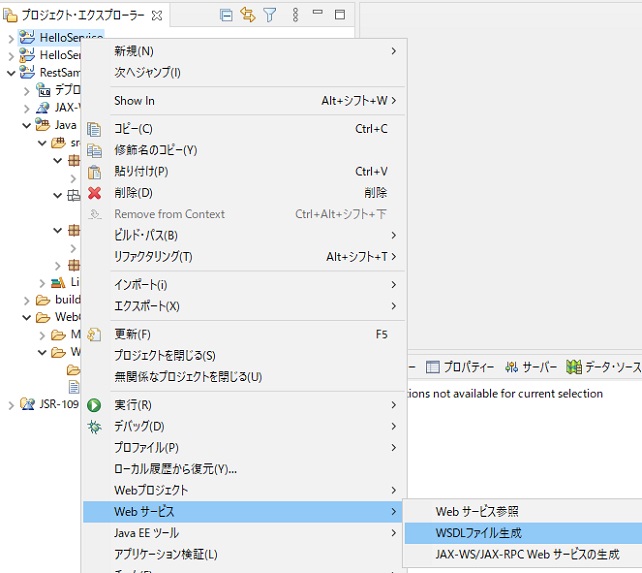Minimize the Project Explorer view
642x573 pixels.
(x=318, y=12)
